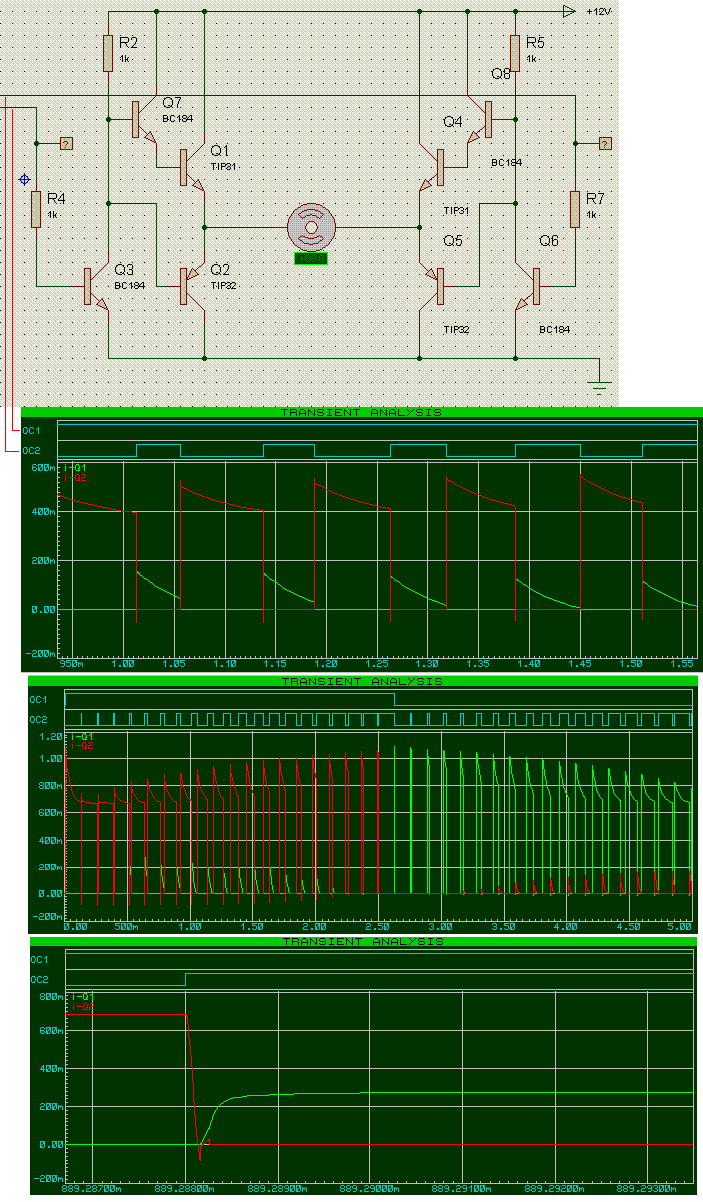Click the OC2 trace label in the bottom graph

(x=39, y=979)
